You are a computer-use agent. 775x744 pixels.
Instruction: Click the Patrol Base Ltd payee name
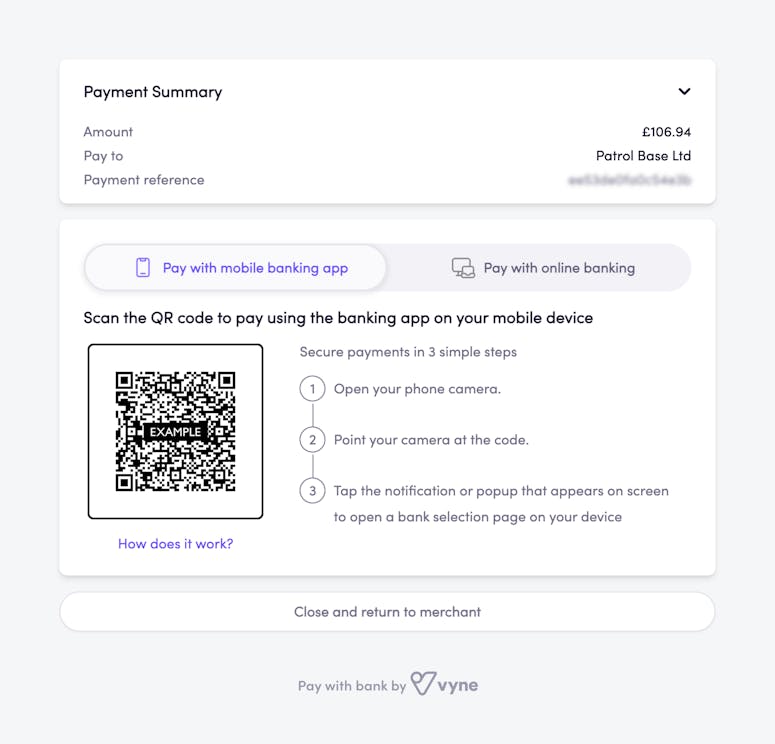point(644,156)
